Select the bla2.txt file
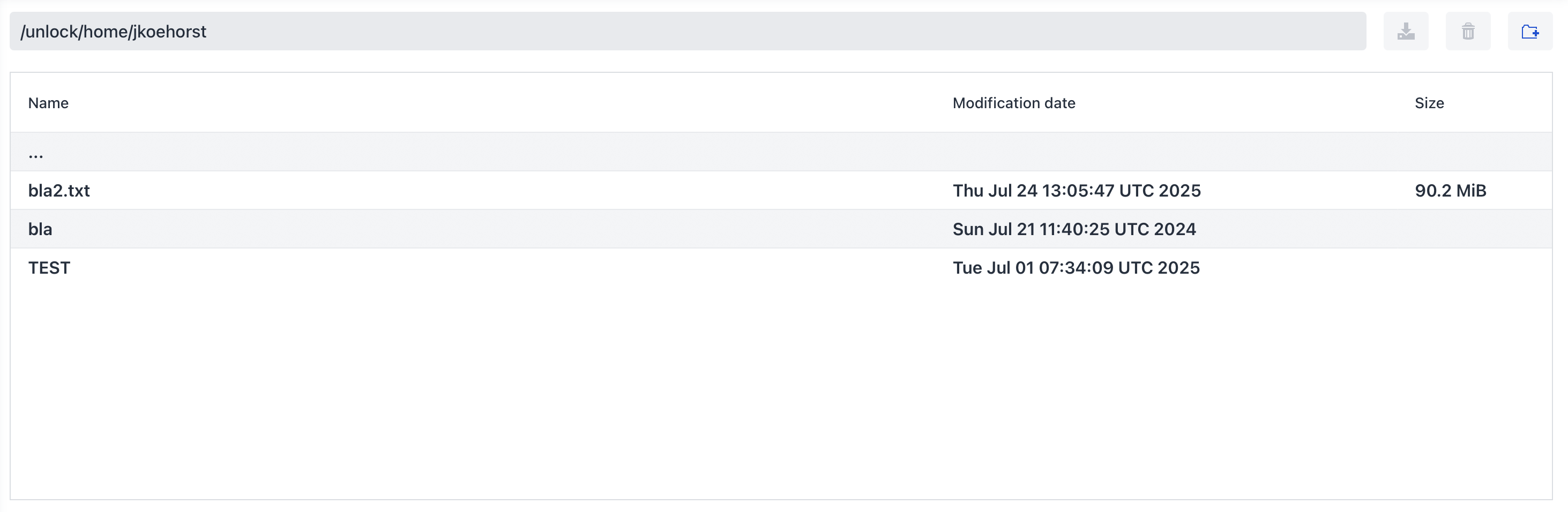This screenshot has width=1568, height=512. (59, 190)
